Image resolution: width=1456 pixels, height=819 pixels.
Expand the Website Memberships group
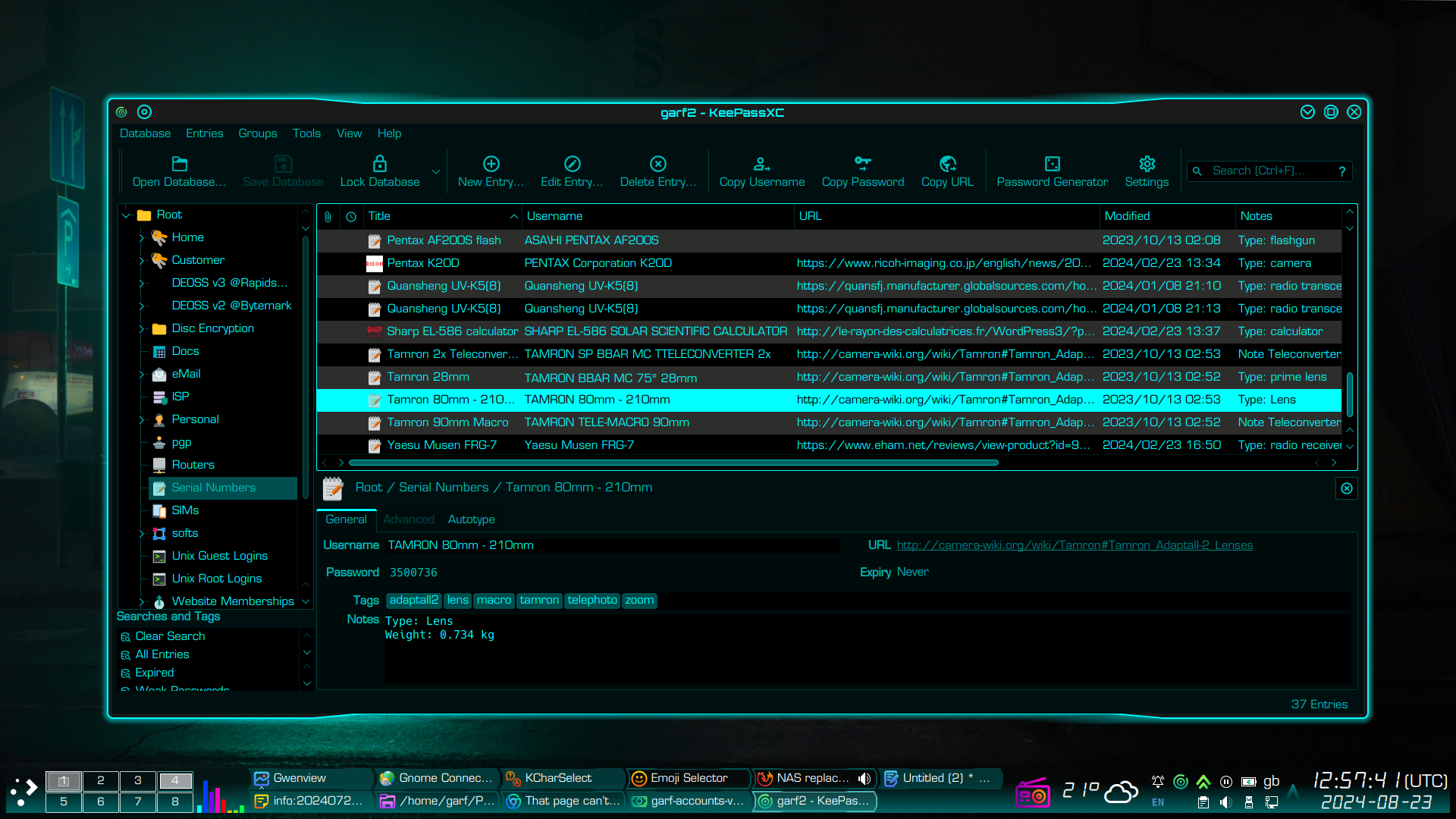(x=141, y=602)
